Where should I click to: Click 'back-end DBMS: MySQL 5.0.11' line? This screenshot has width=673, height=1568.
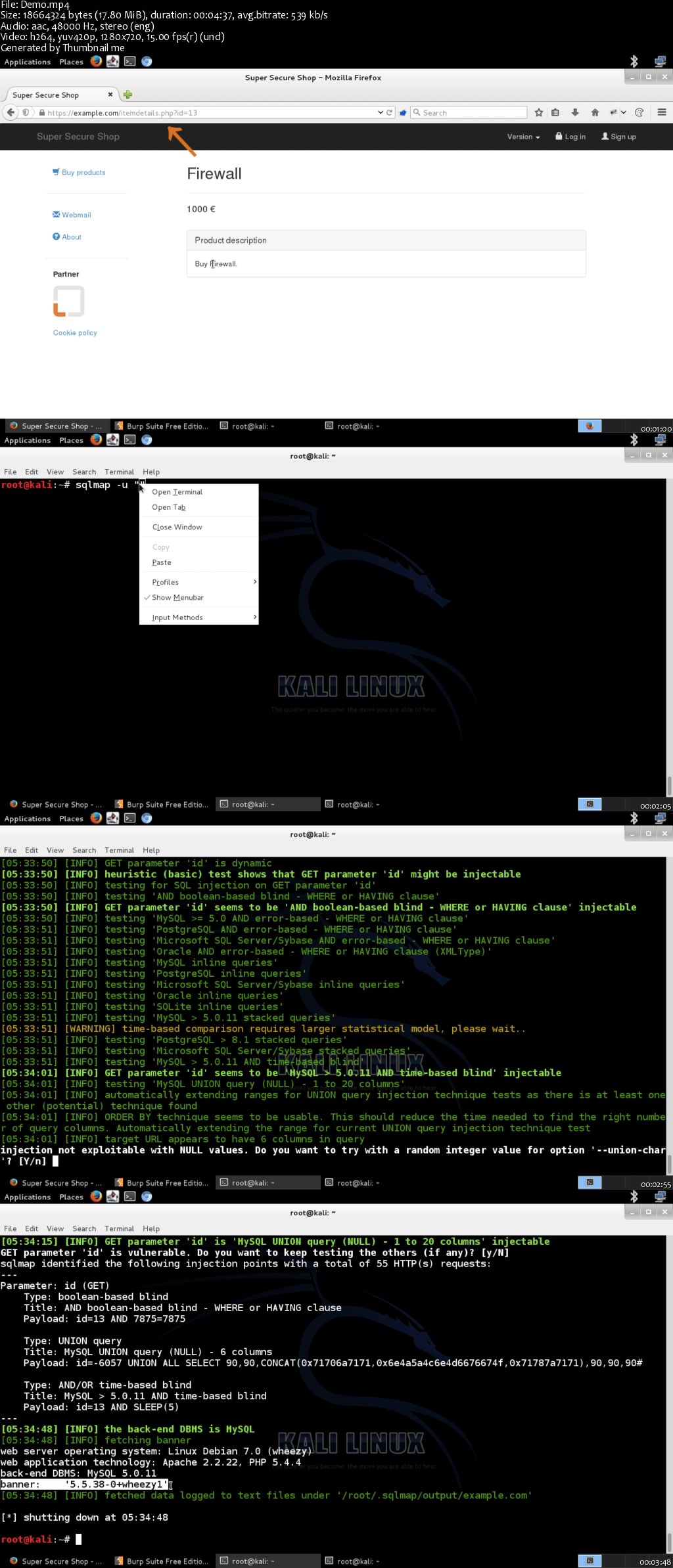click(78, 1473)
